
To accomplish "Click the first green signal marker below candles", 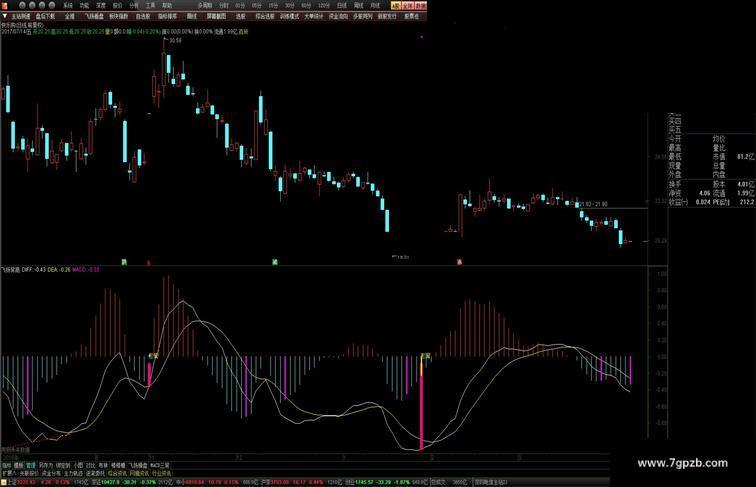I will point(124,262).
